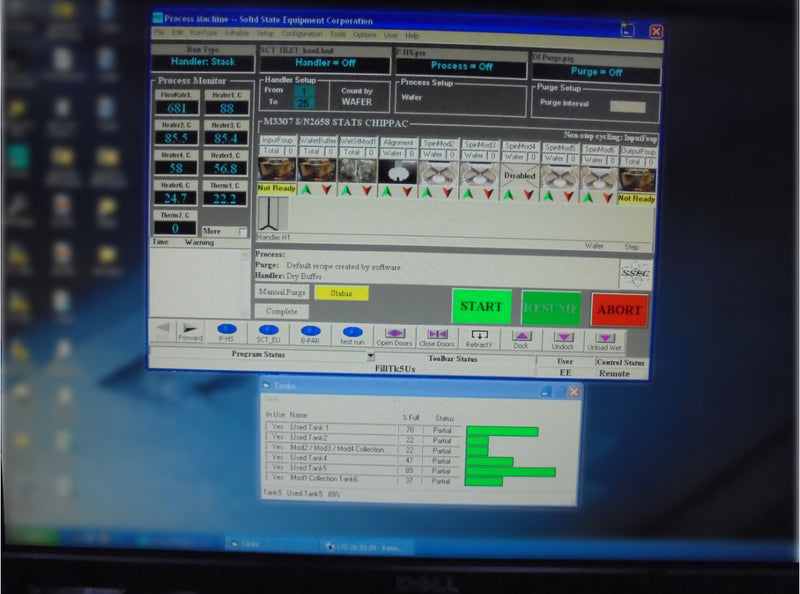Tick the More checkbox in Process Monitor
Viewport: 800px width, 594px height.
coord(242,232)
